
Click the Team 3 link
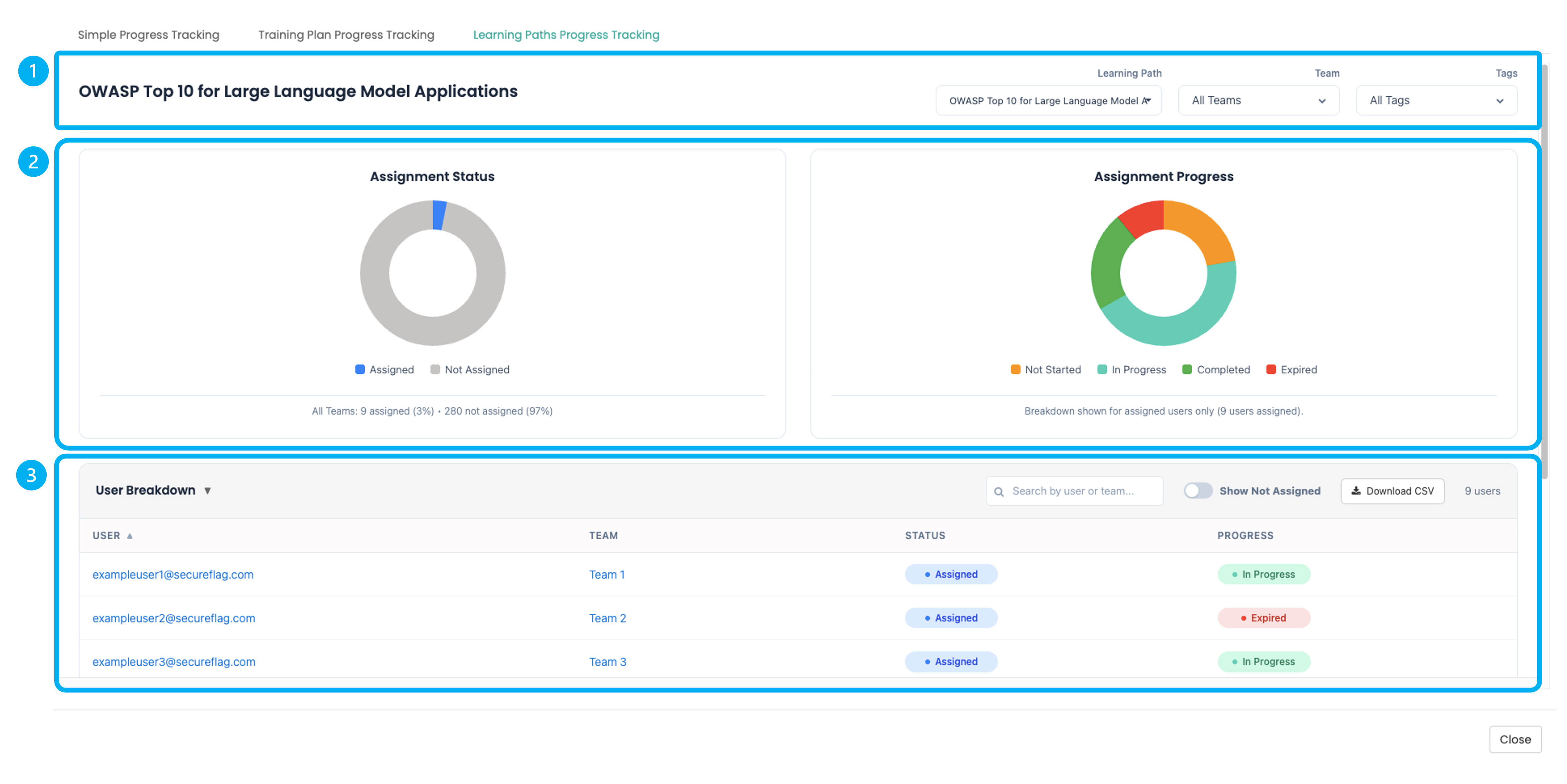607,662
